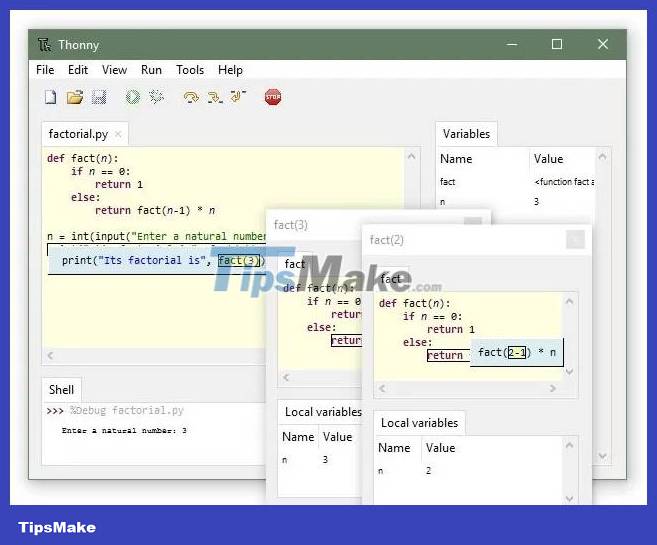Image resolution: width=657 pixels, height=545 pixels.
Task: Open the Edit menu
Action: pos(78,70)
